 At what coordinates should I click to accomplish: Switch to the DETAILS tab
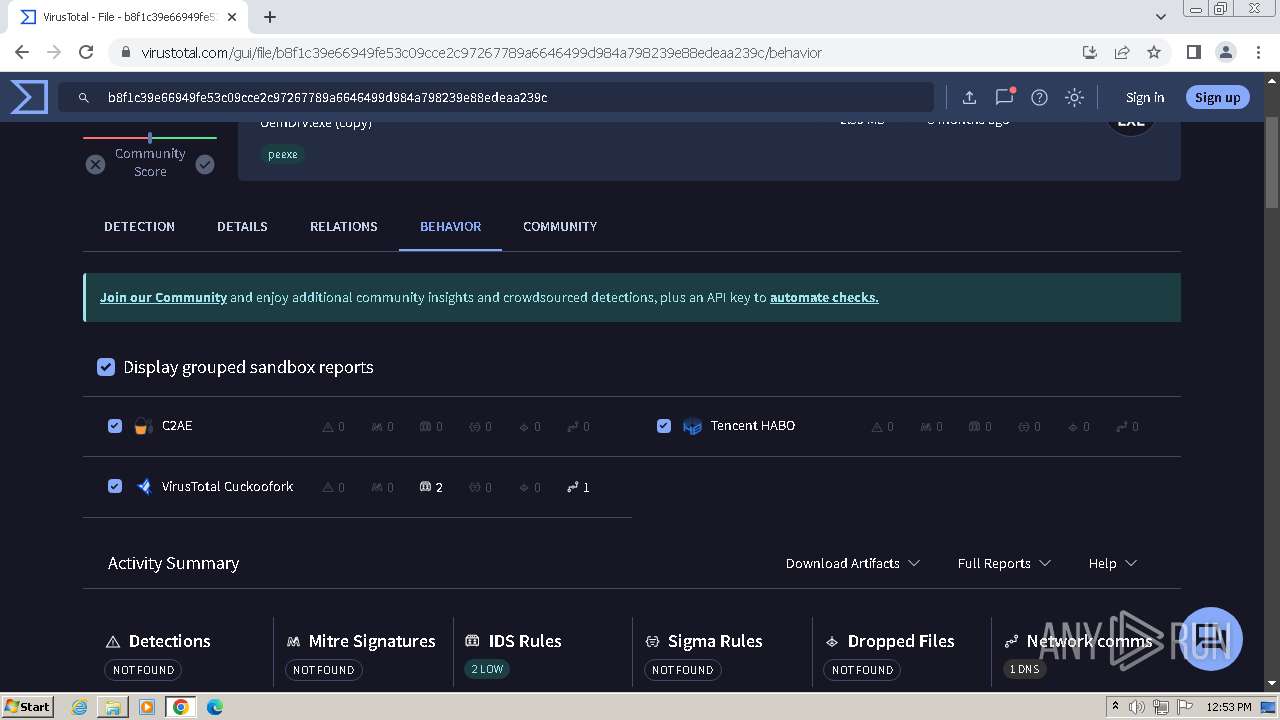242,226
